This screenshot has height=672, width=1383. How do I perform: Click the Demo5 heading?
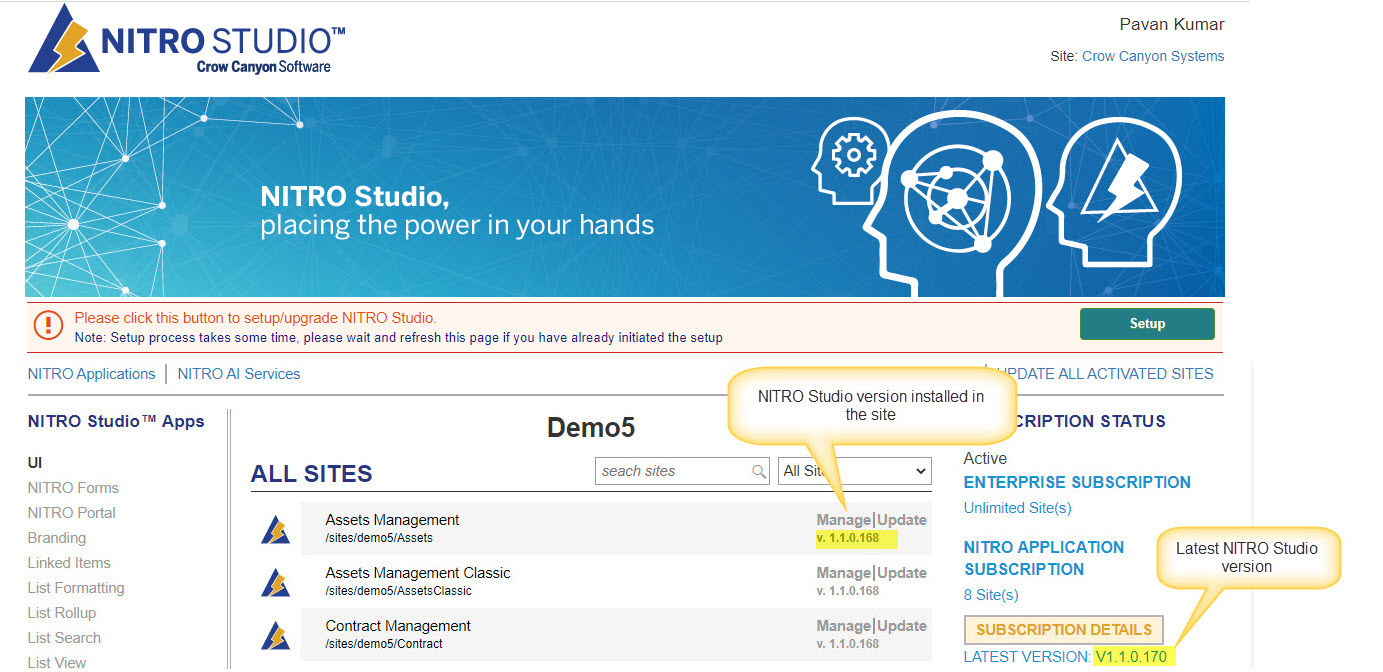tap(591, 428)
